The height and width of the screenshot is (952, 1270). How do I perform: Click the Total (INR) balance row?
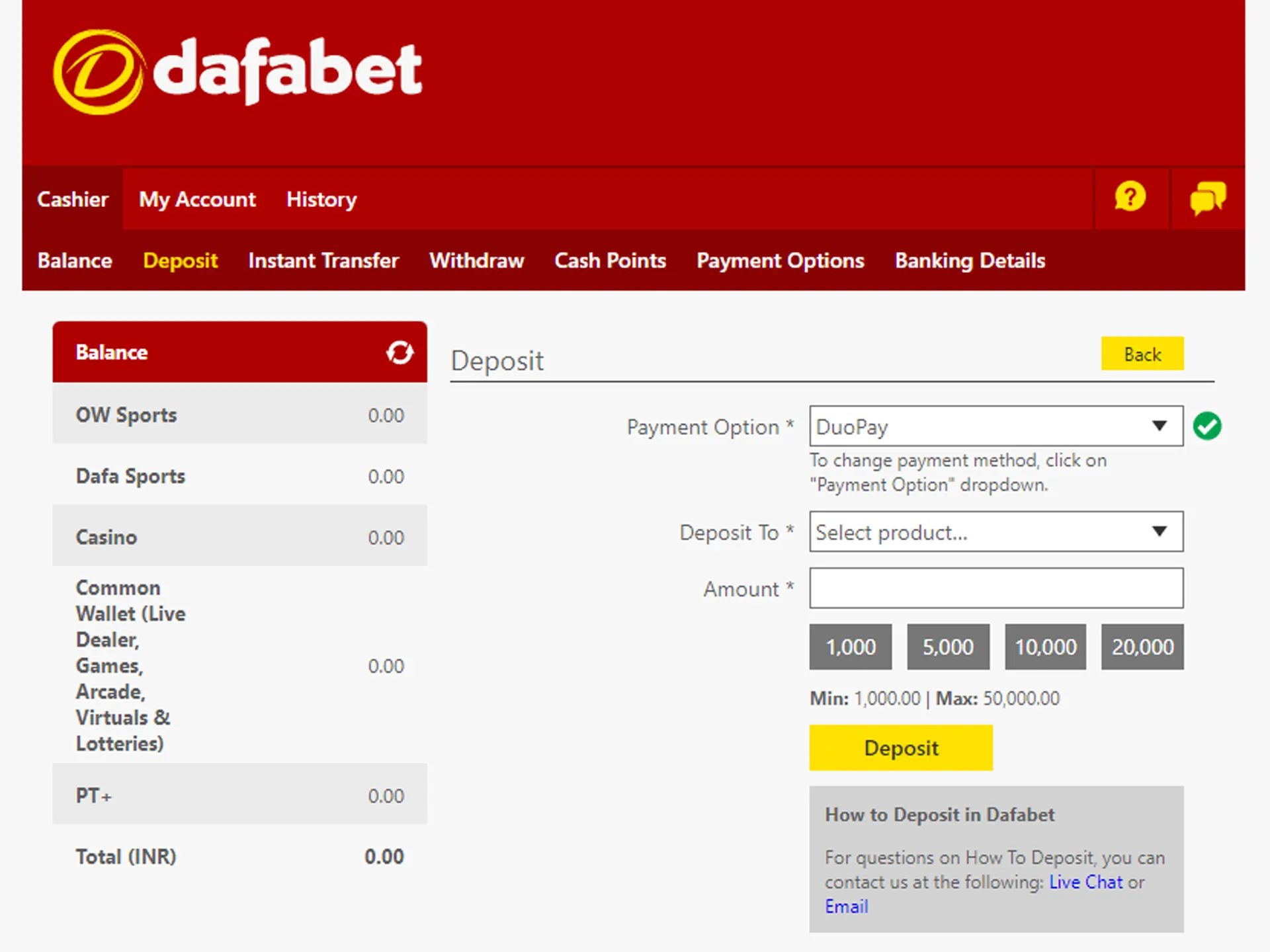click(239, 856)
